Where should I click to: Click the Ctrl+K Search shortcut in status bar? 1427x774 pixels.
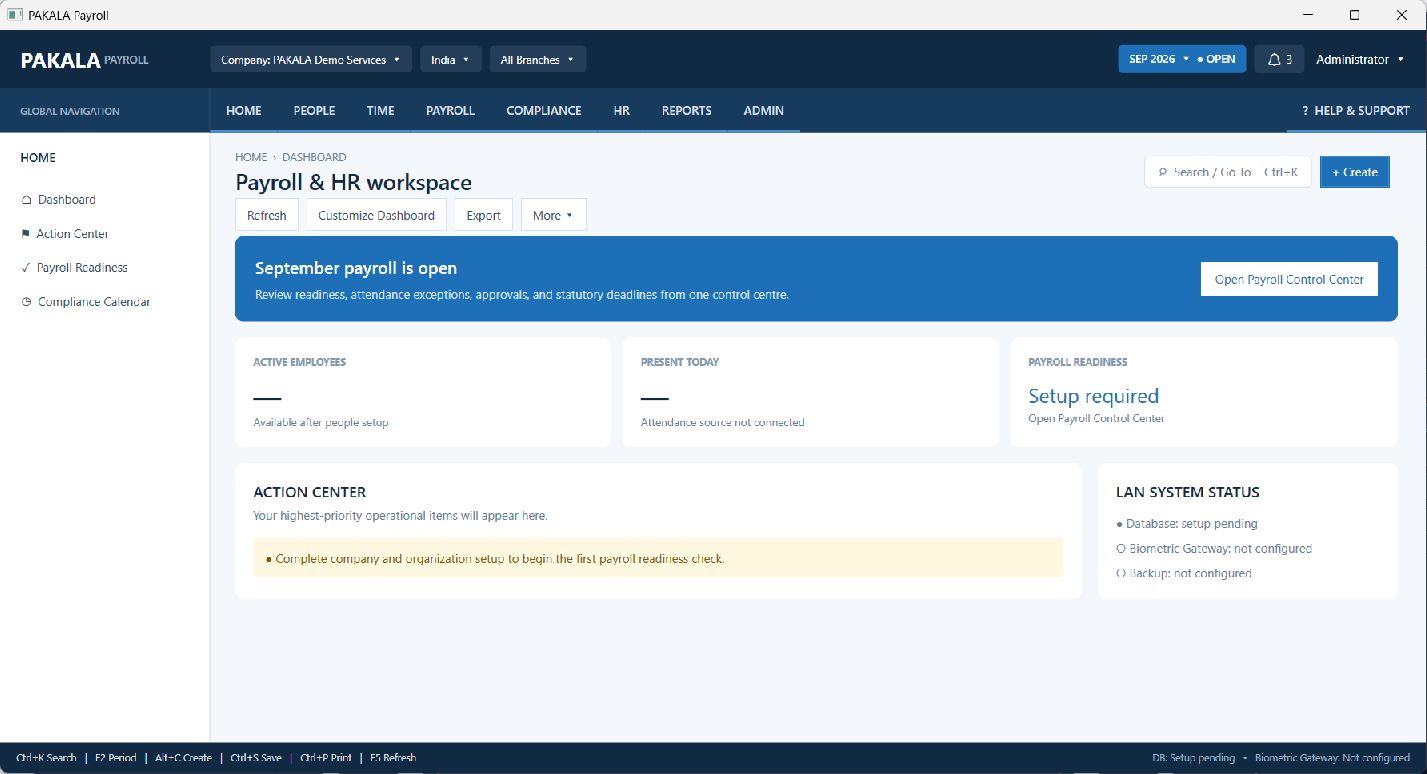click(46, 758)
